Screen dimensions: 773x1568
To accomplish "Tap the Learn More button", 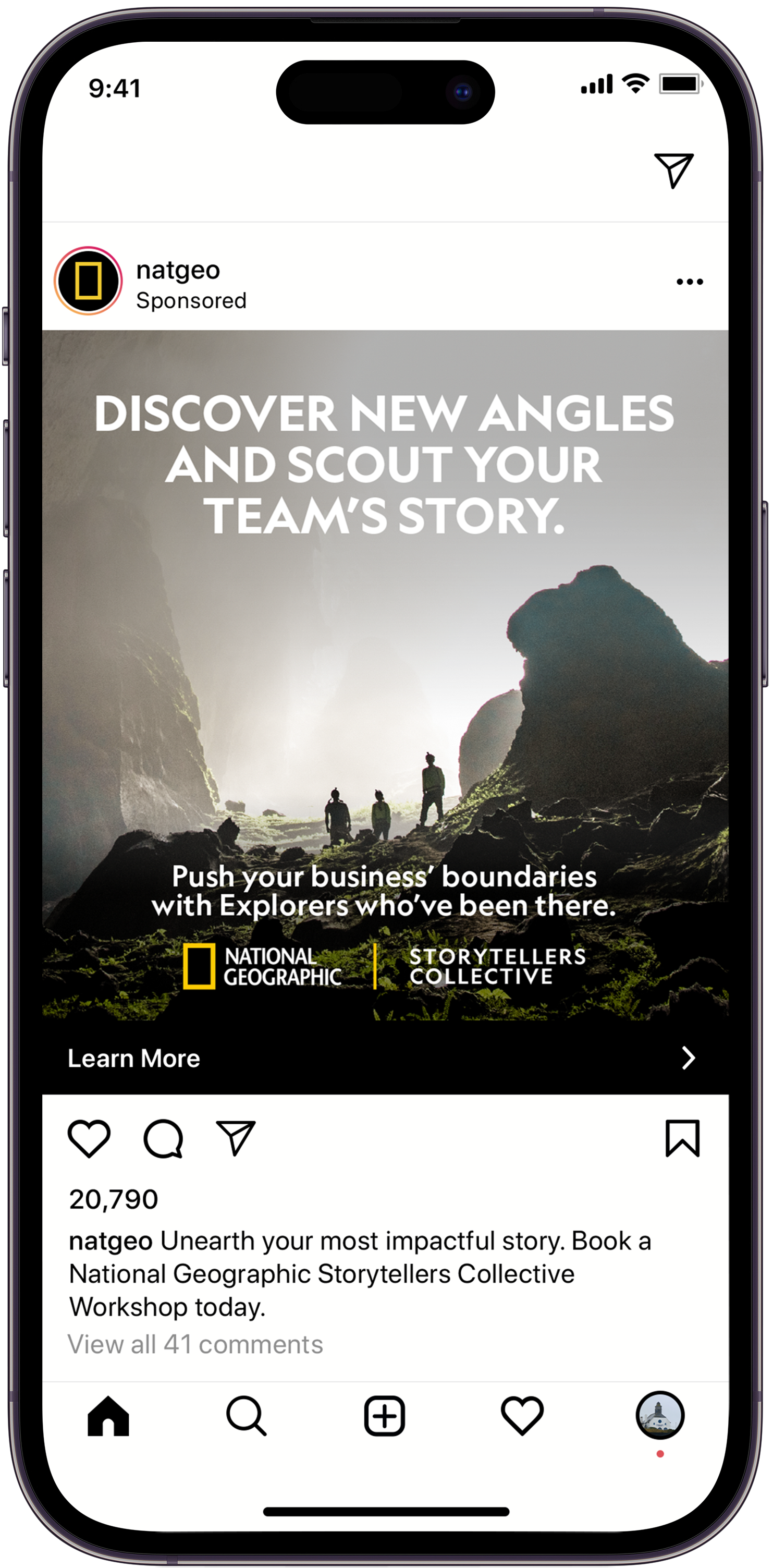I will click(x=385, y=1058).
